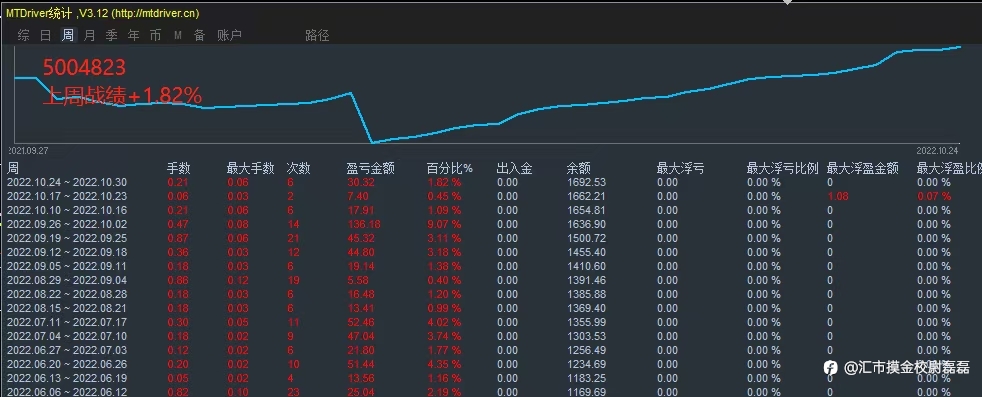The image size is (982, 397).
Task: Click the 余额 column header
Action: (579, 168)
